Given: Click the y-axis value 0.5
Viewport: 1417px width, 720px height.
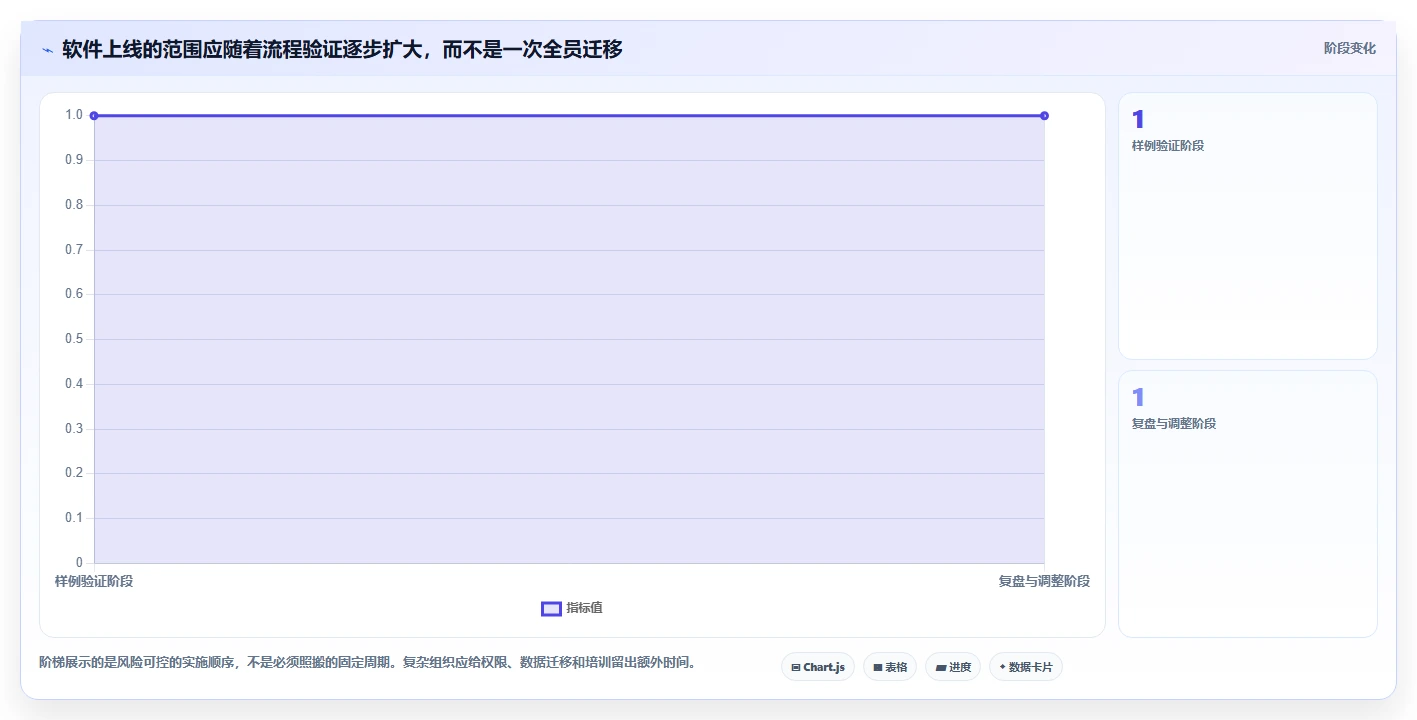Looking at the screenshot, I should tap(74, 339).
